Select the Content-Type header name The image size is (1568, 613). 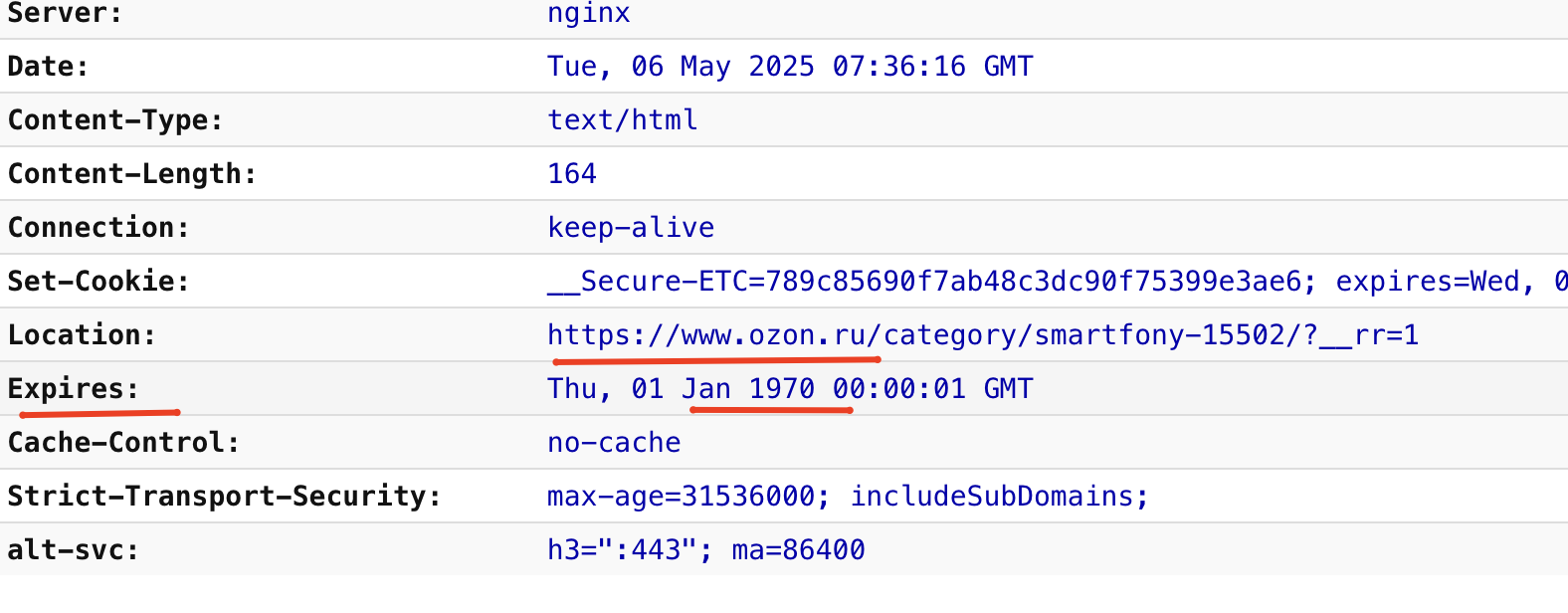[x=115, y=120]
